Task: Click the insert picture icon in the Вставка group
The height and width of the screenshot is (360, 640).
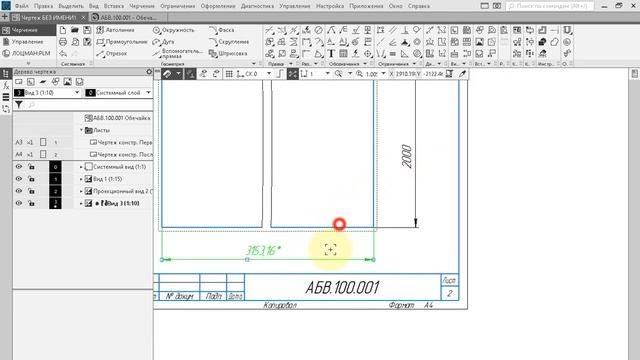Action: click(x=480, y=42)
